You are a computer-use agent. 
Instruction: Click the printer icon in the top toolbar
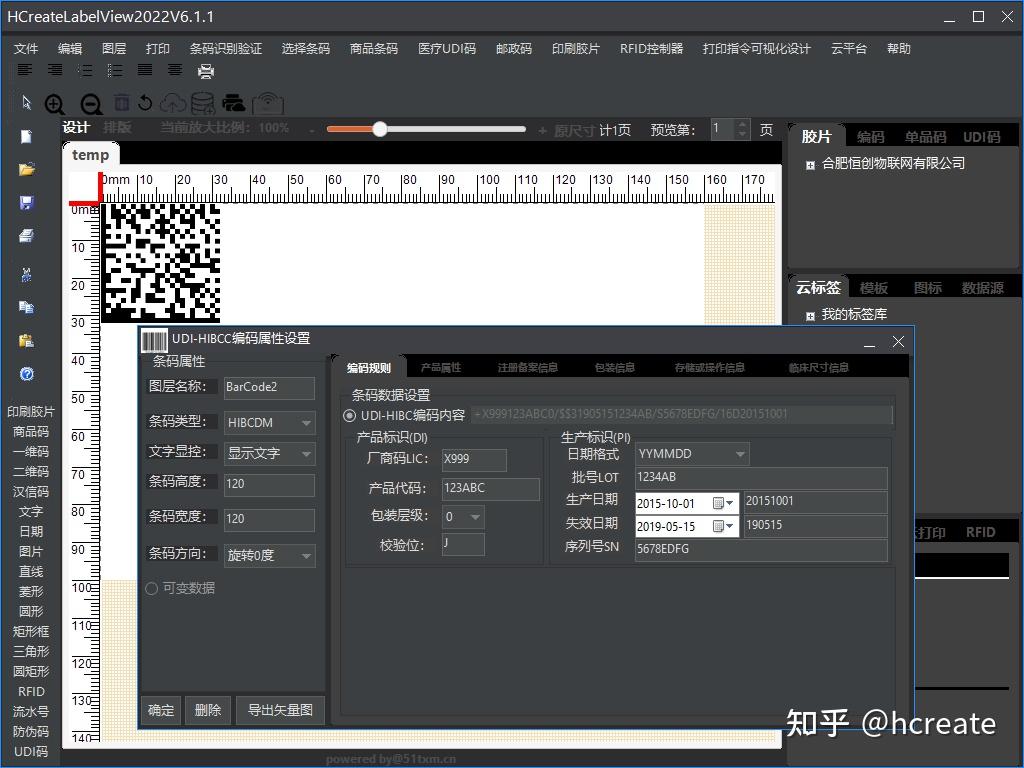pyautogui.click(x=206, y=71)
